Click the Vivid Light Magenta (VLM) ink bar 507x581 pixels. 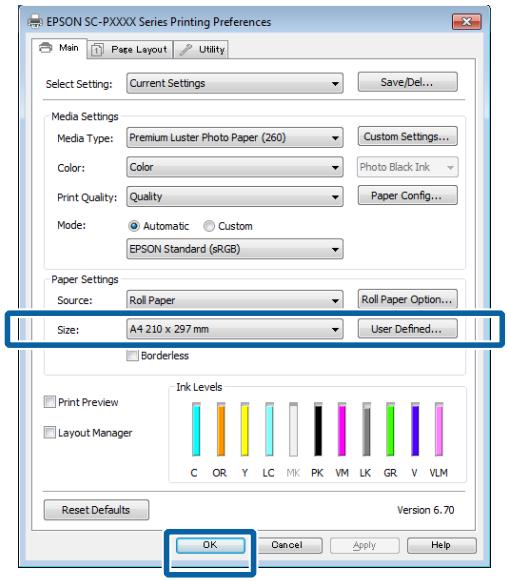439,429
